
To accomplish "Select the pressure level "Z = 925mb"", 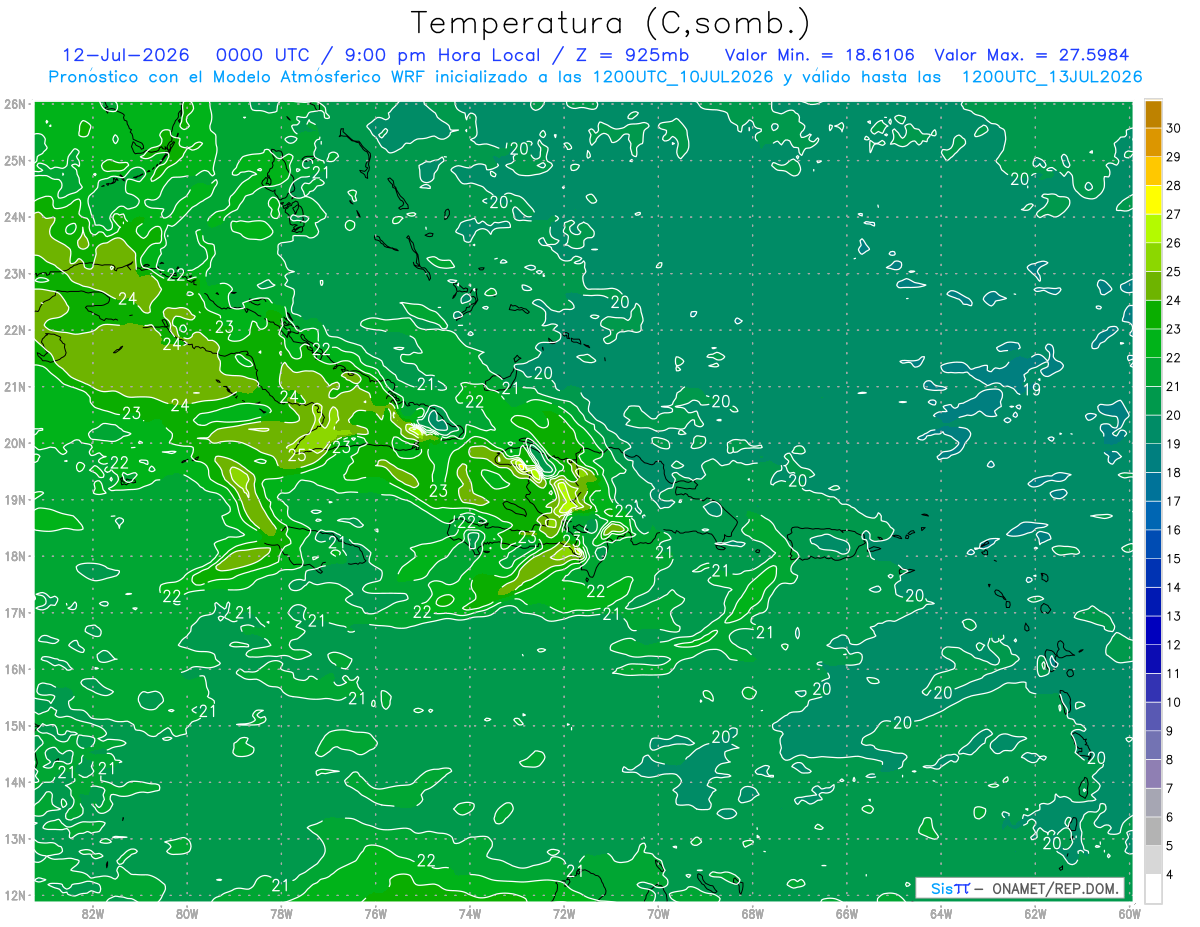I will tap(630, 55).
